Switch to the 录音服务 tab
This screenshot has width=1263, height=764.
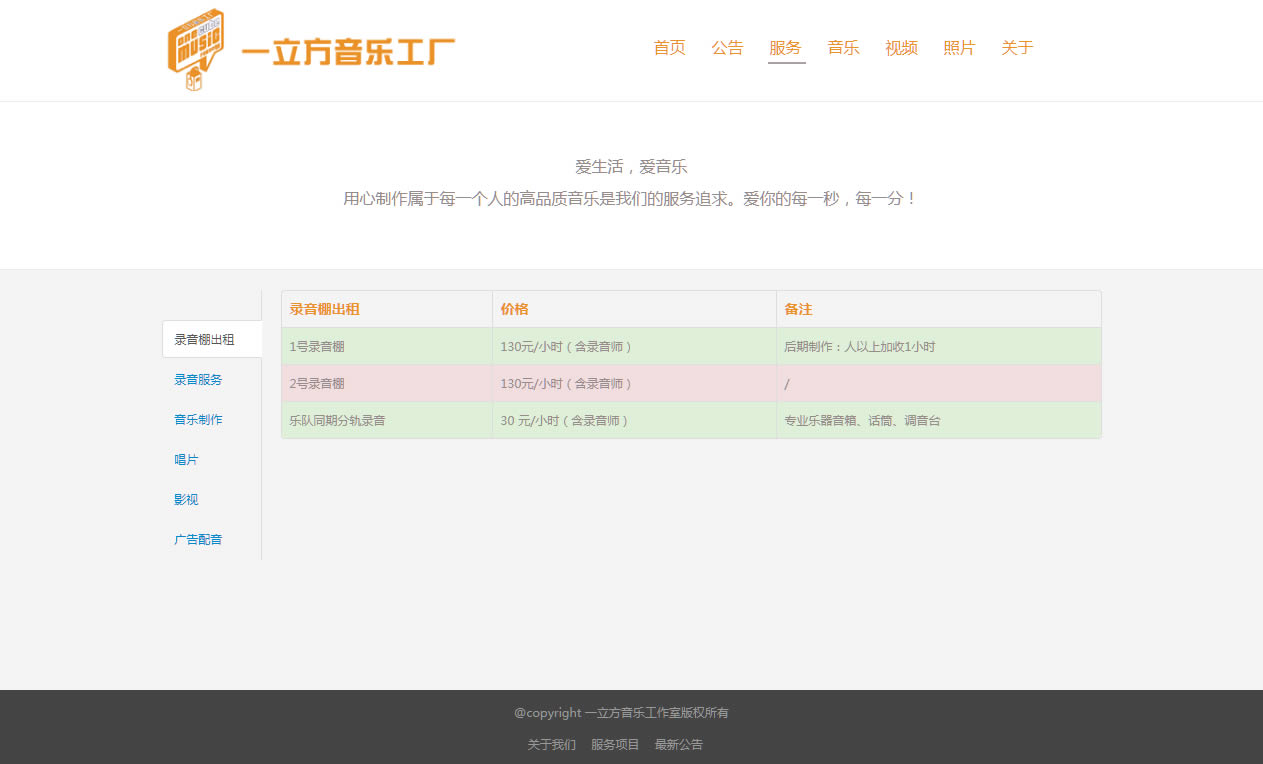(198, 380)
